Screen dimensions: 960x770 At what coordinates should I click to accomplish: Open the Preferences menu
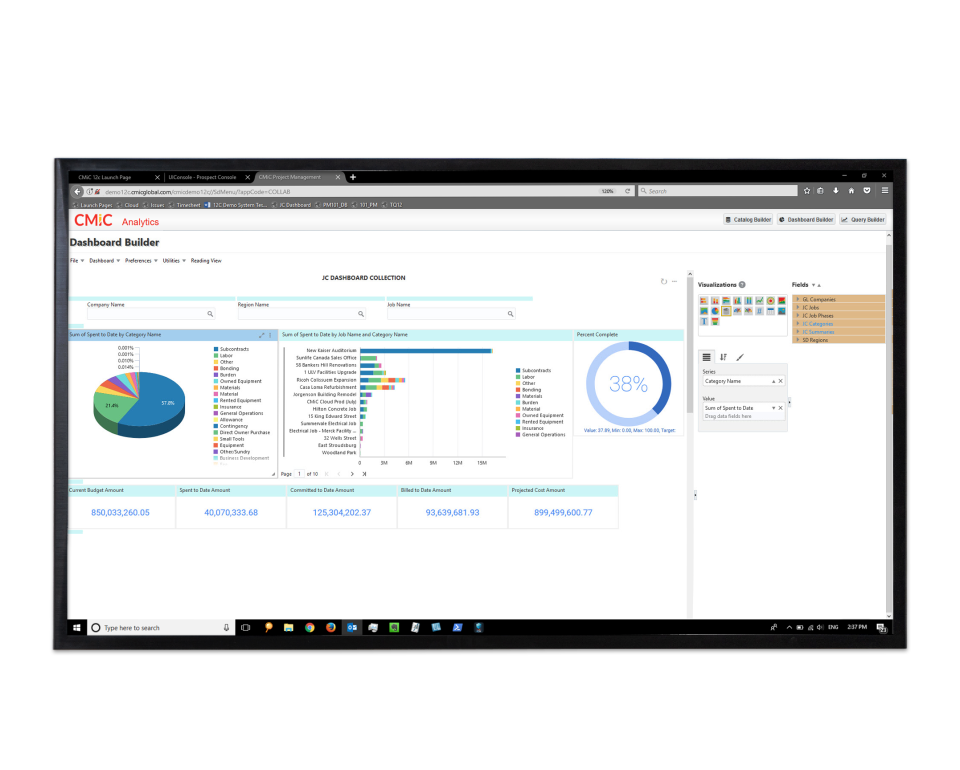click(141, 261)
